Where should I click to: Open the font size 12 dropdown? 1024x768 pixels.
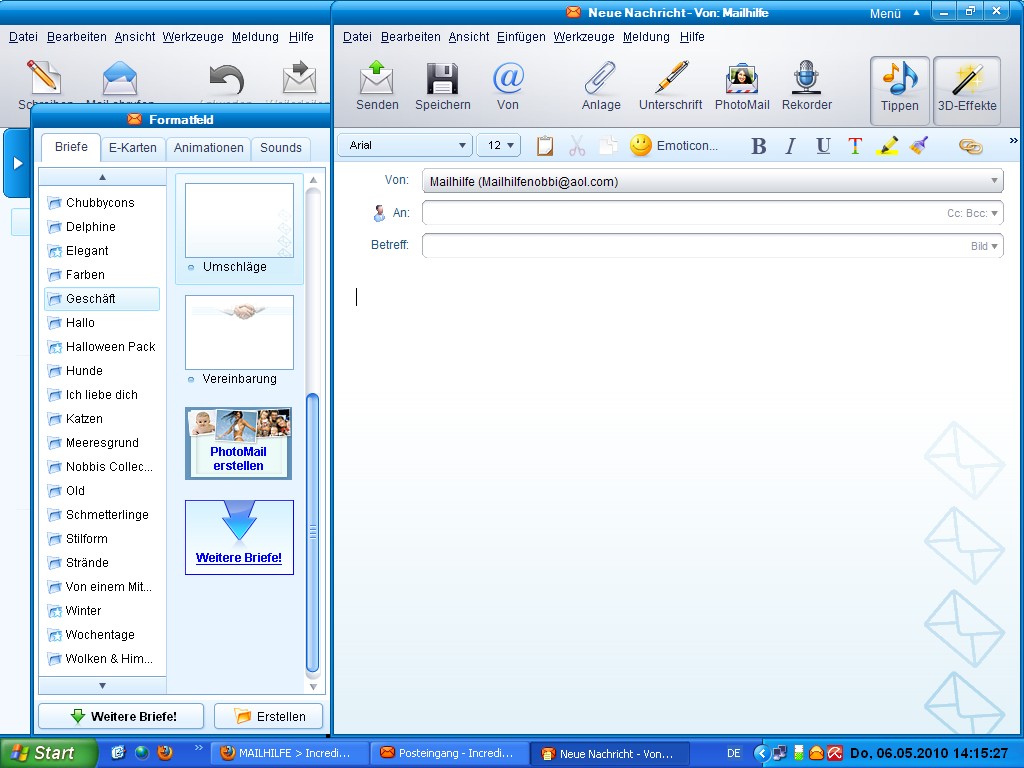498,145
